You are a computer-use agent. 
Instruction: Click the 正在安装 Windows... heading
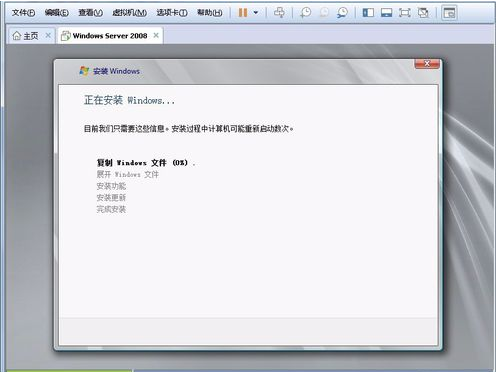(129, 100)
